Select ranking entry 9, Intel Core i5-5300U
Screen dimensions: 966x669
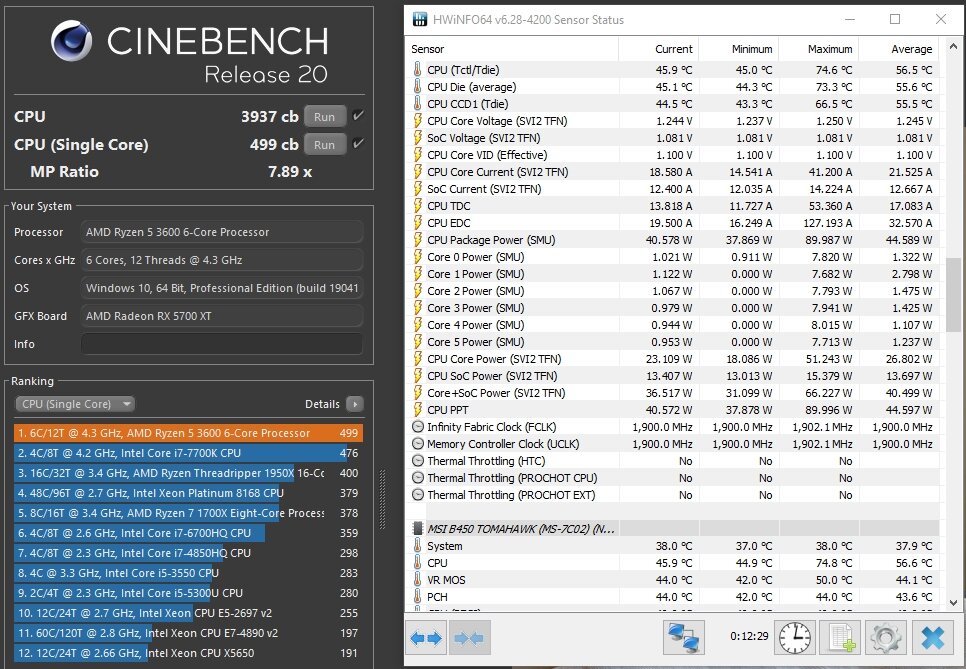click(189, 593)
